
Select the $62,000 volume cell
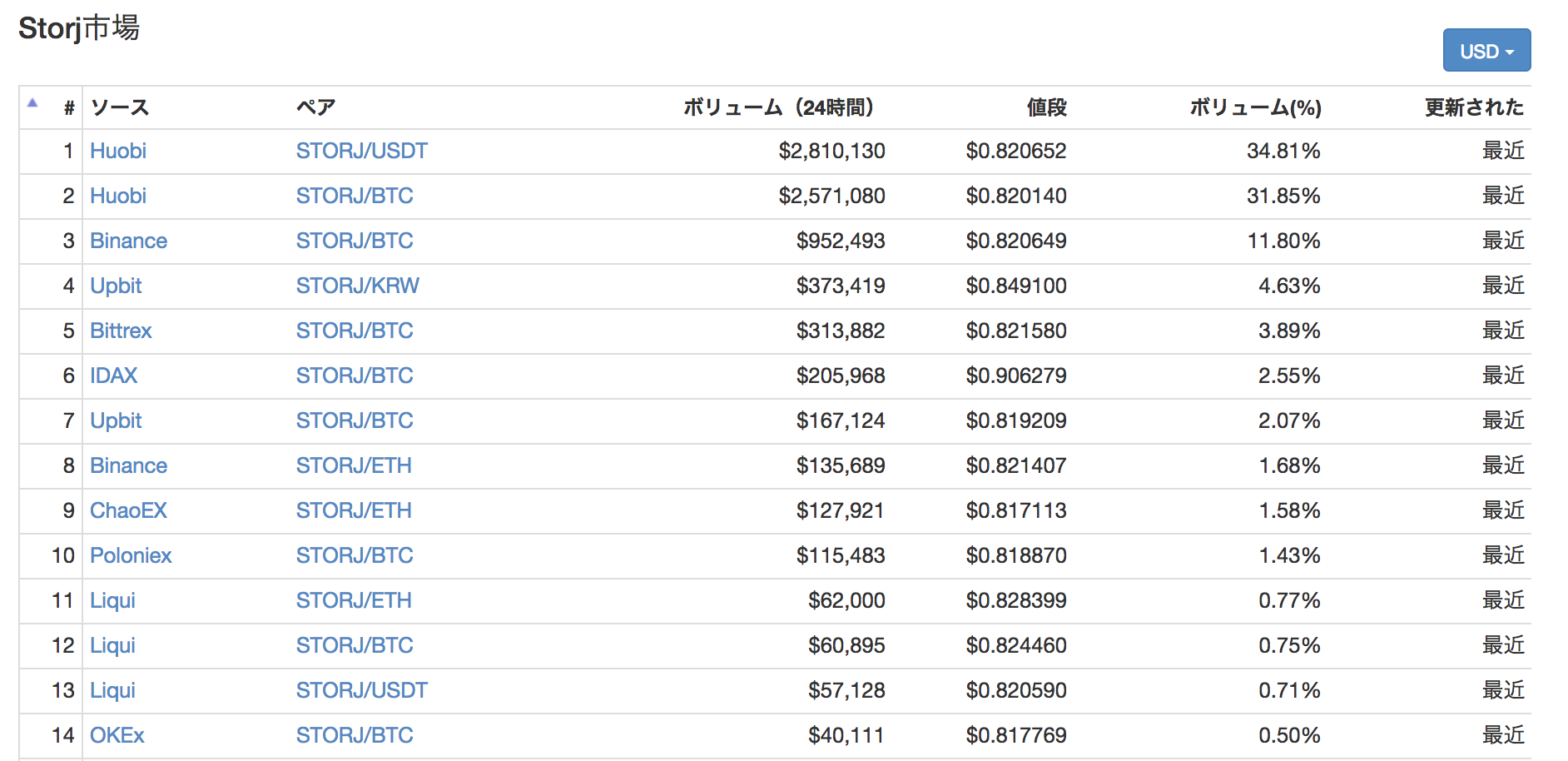click(x=846, y=600)
